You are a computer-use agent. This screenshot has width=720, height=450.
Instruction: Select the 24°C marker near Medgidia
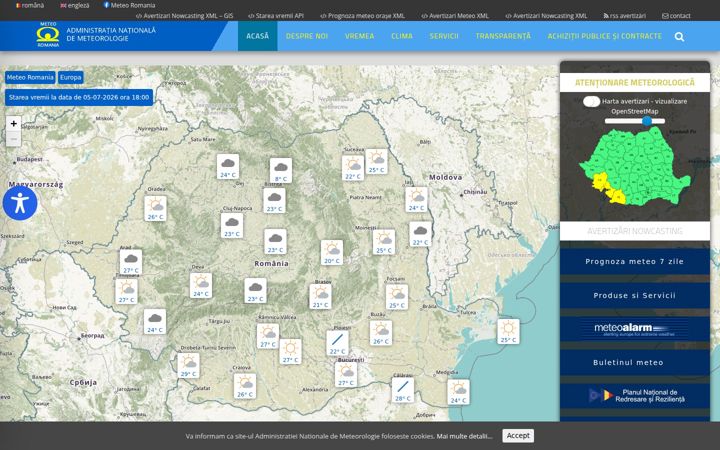click(458, 392)
